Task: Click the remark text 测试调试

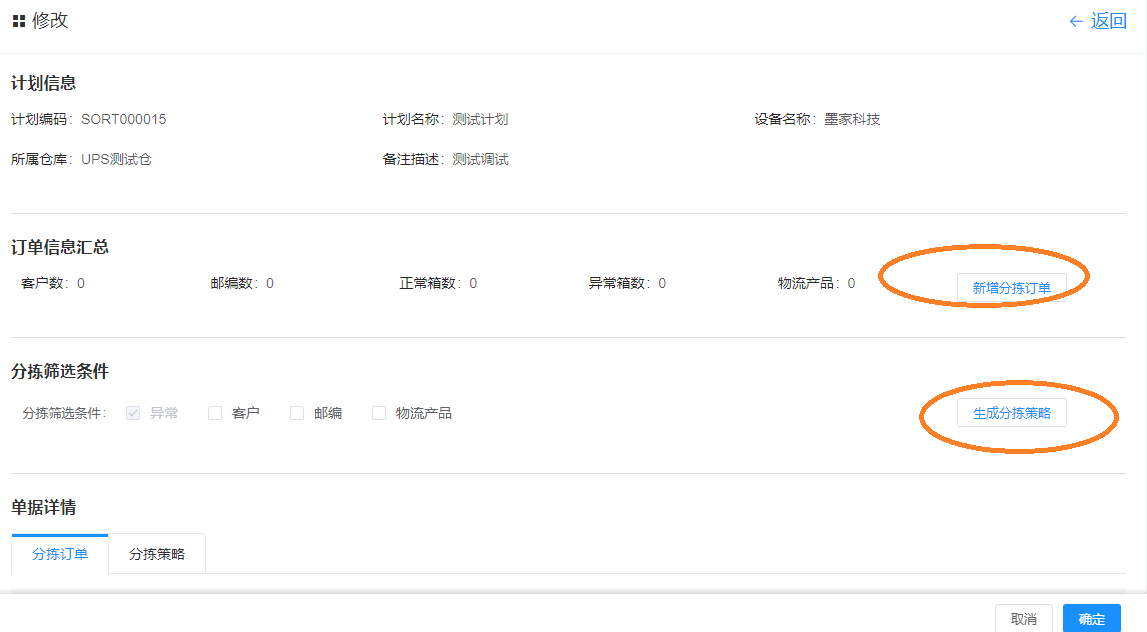Action: coord(480,159)
